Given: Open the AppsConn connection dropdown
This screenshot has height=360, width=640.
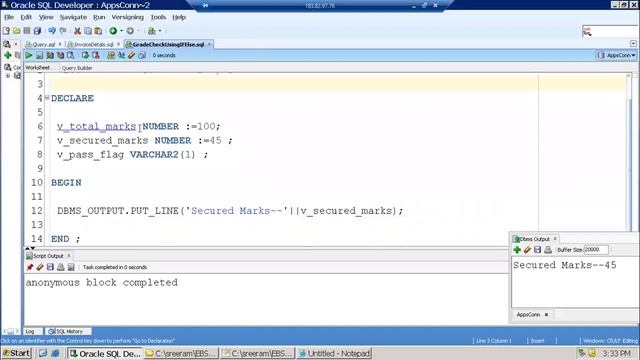Looking at the screenshot, I should [x=616, y=55].
